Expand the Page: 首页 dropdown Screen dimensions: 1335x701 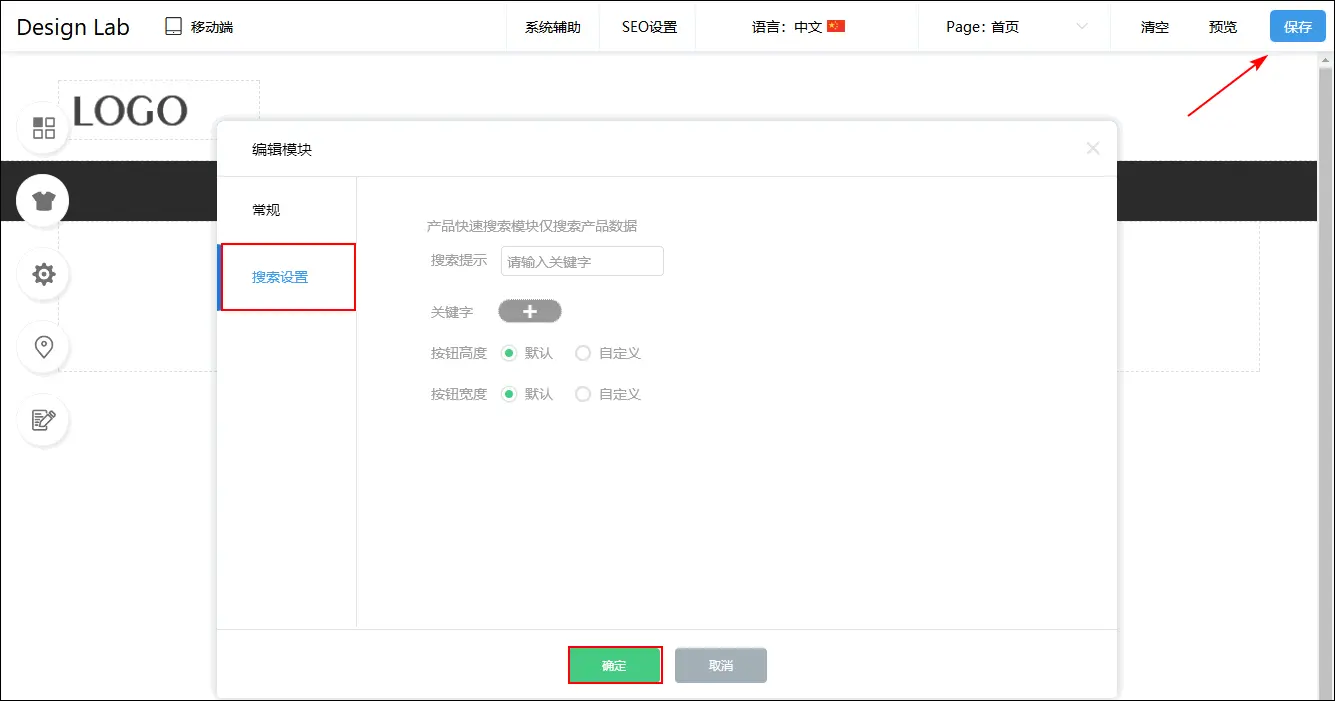(1015, 27)
